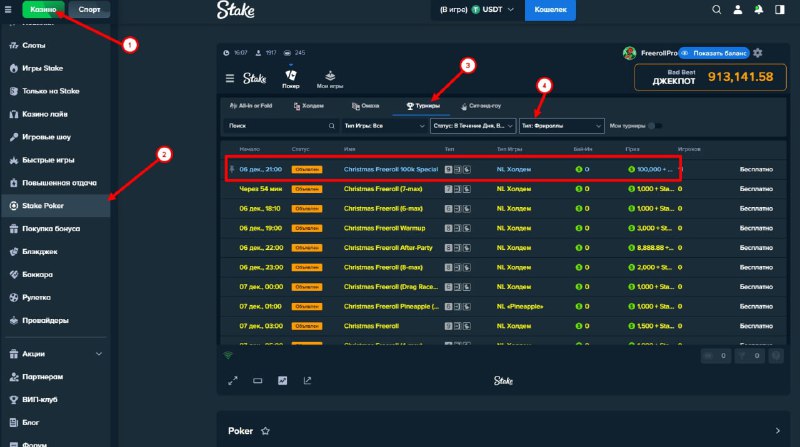This screenshot has height=447, width=800.
Task: Add Poker to favorites with the star
Action: (266, 431)
